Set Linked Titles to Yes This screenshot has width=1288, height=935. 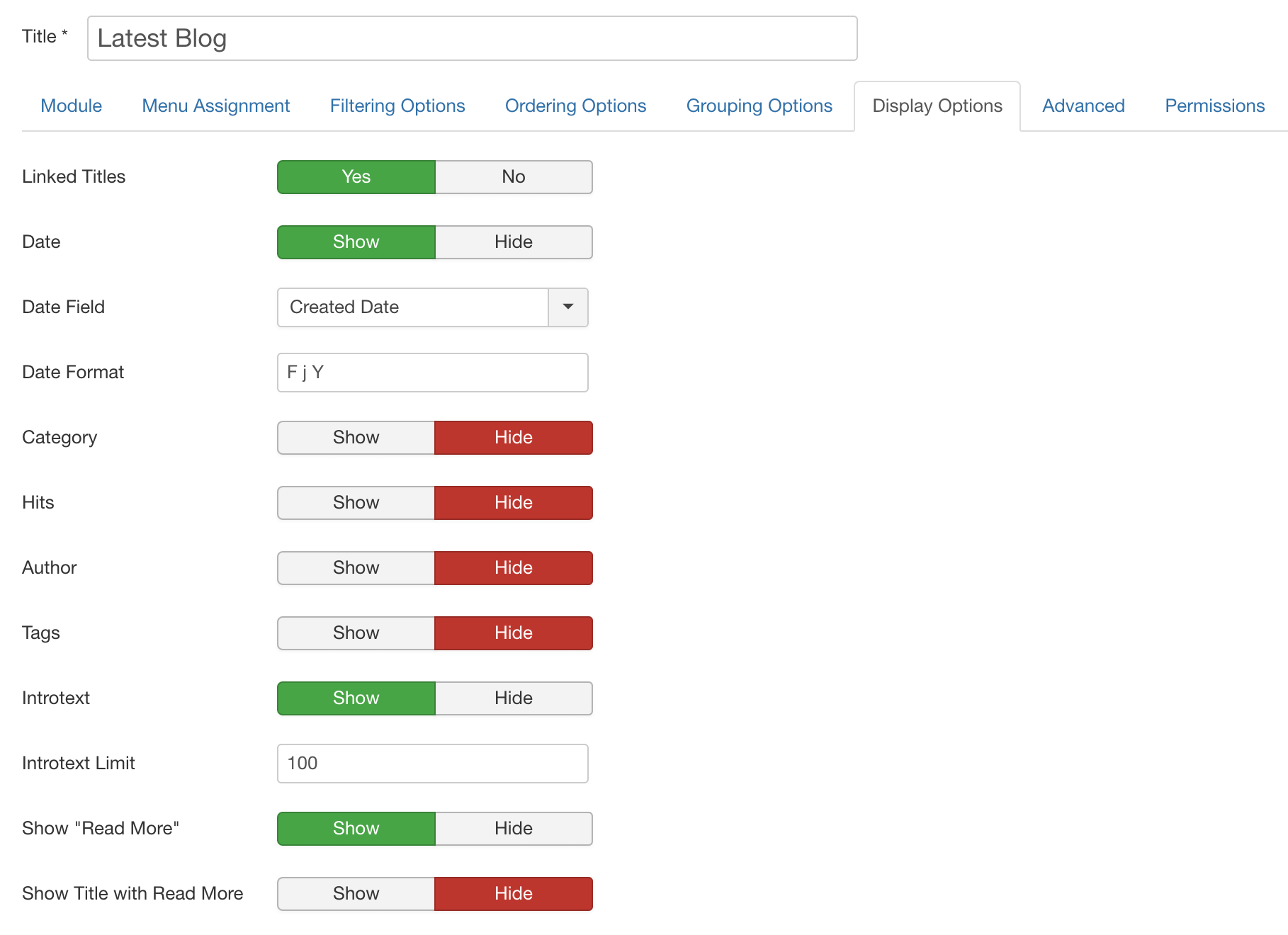356,177
